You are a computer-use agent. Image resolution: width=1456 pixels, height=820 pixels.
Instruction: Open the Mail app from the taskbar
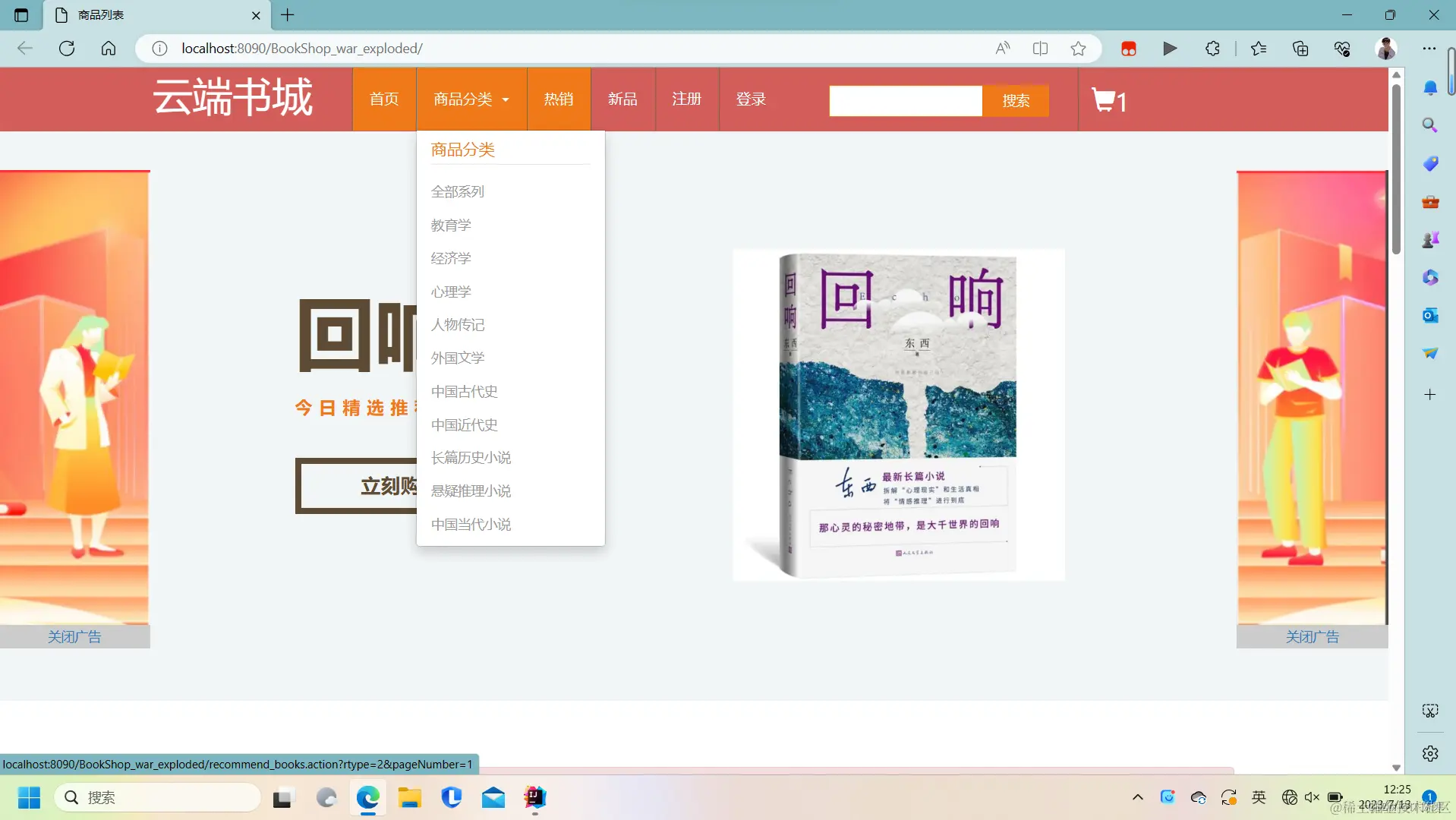pos(493,797)
